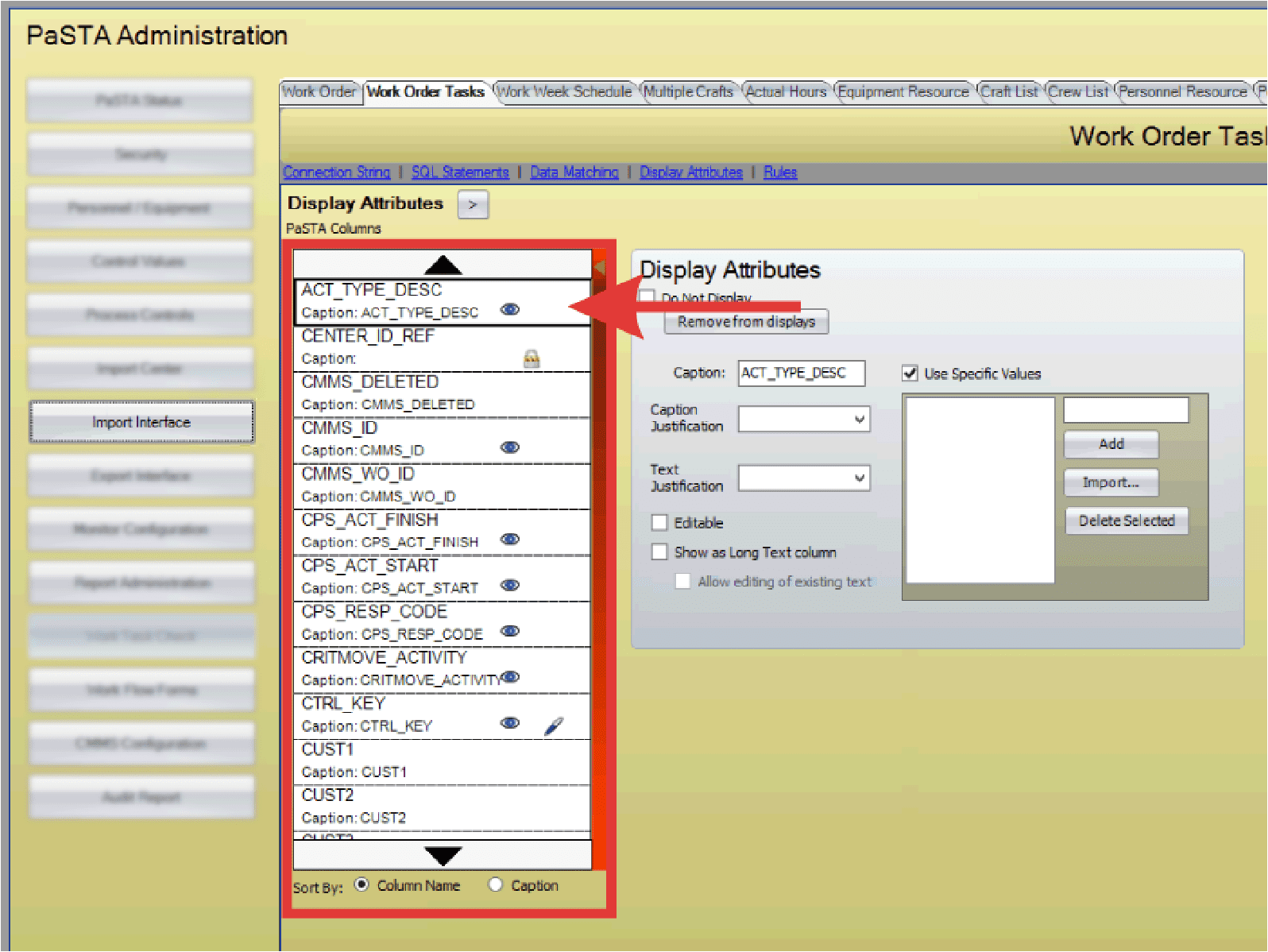Open the Equipment Resource tab

pyautogui.click(x=903, y=92)
